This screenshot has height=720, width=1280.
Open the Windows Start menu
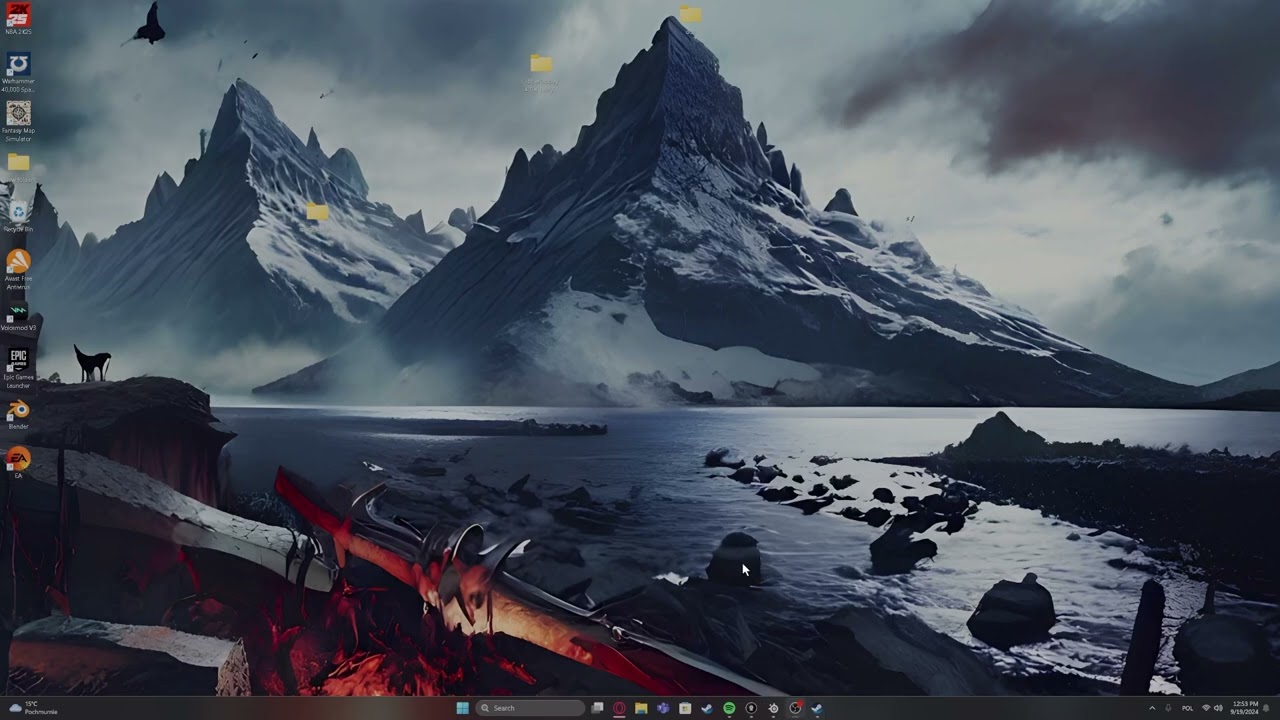[x=462, y=708]
